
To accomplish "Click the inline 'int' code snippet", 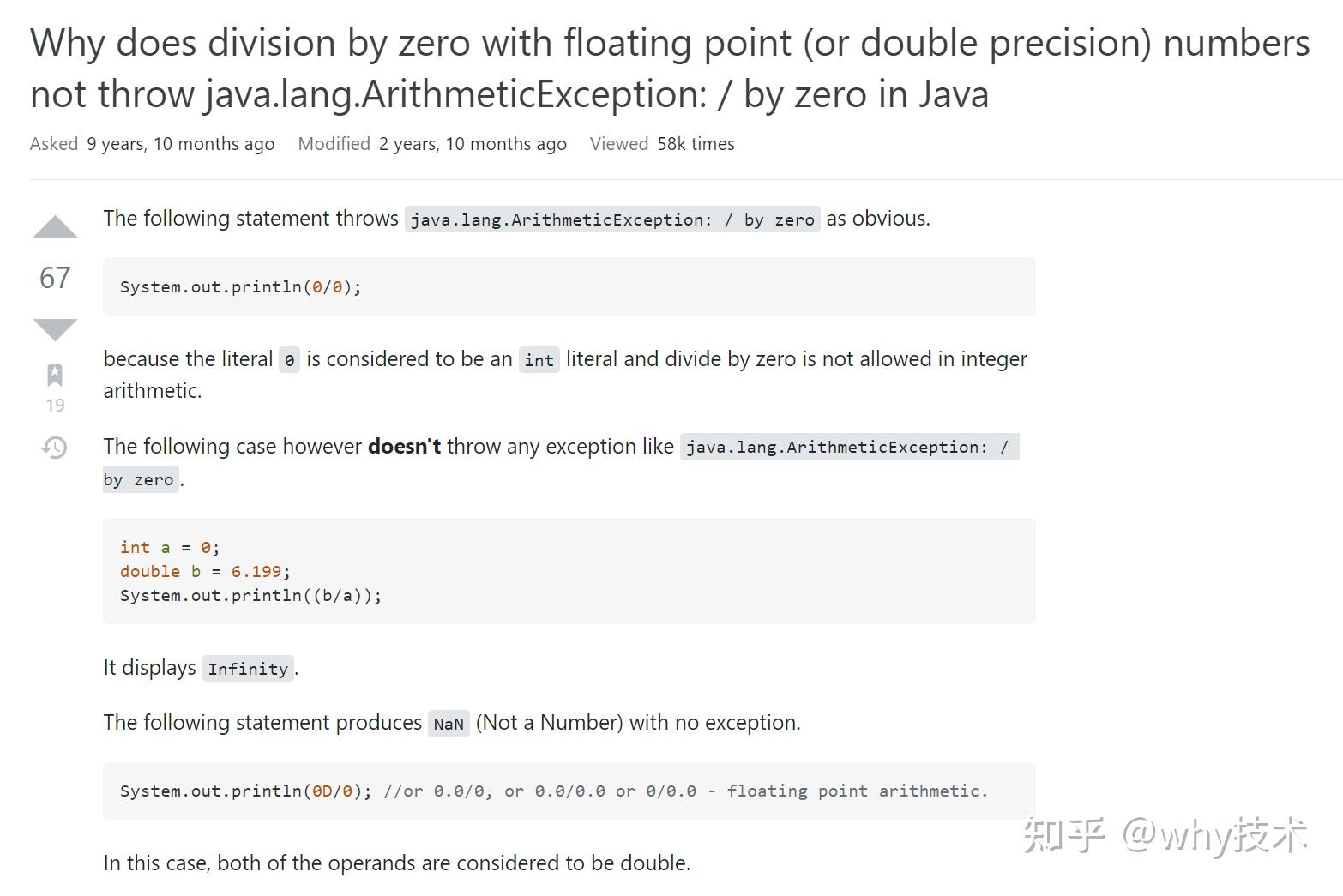I will pyautogui.click(x=539, y=360).
